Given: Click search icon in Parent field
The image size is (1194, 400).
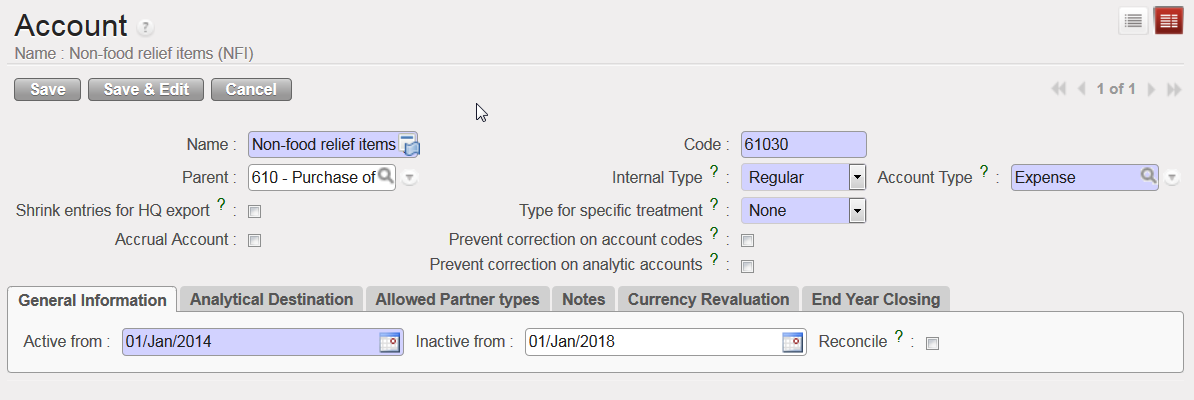Looking at the screenshot, I should pos(385,177).
